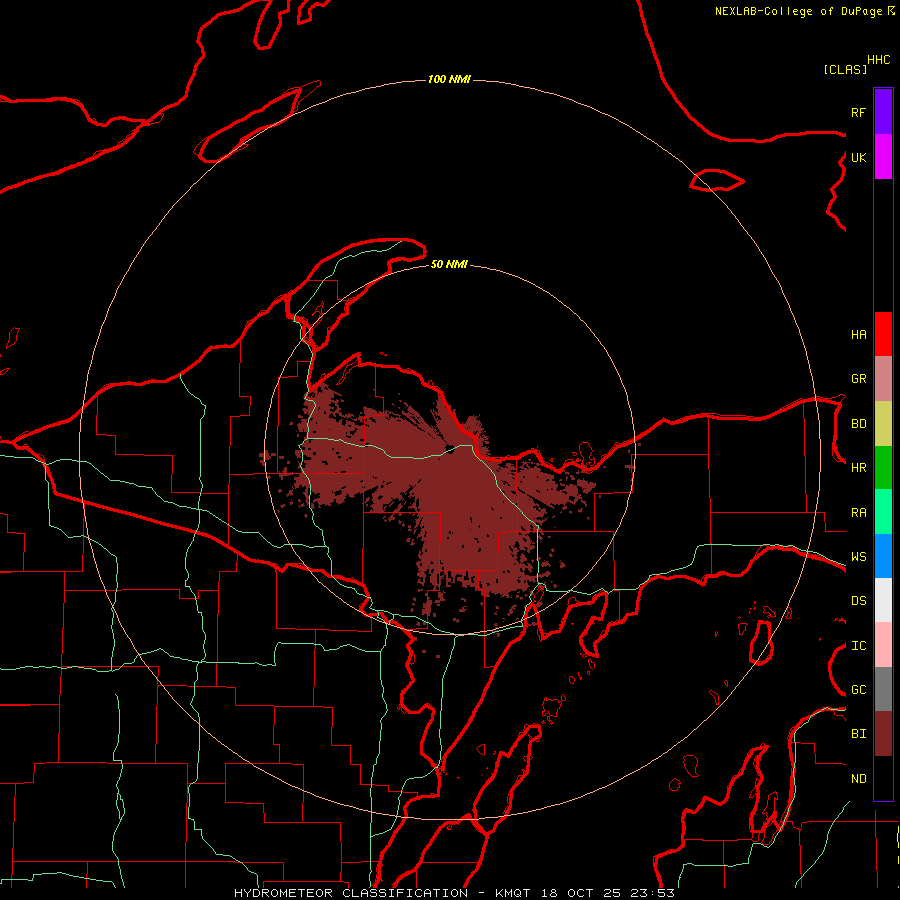Click the HA legend label
Image resolution: width=900 pixels, height=900 pixels.
858,334
